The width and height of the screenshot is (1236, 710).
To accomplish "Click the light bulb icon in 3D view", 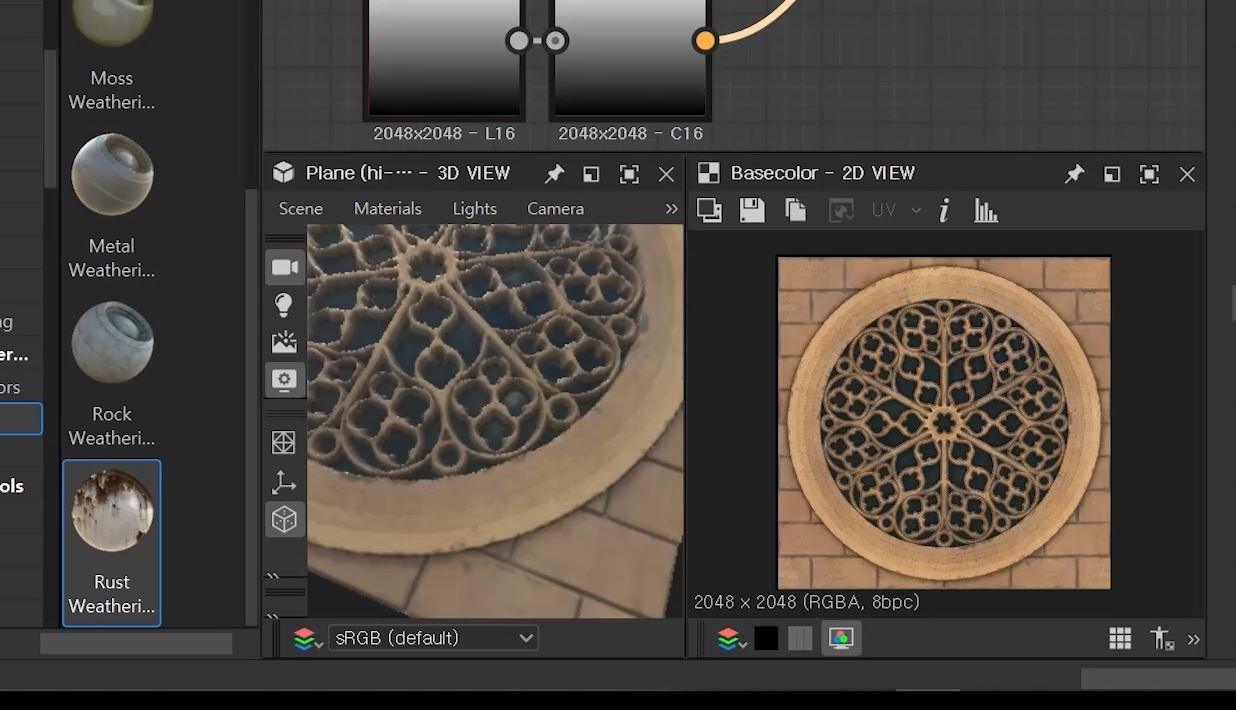I will click(284, 305).
